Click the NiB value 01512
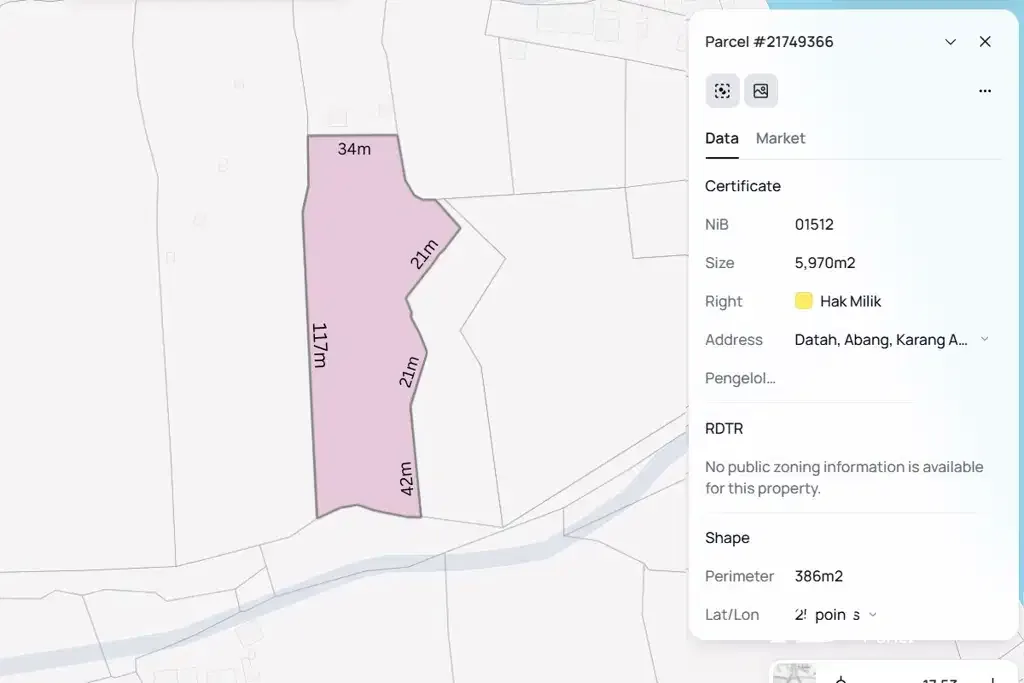 (814, 225)
